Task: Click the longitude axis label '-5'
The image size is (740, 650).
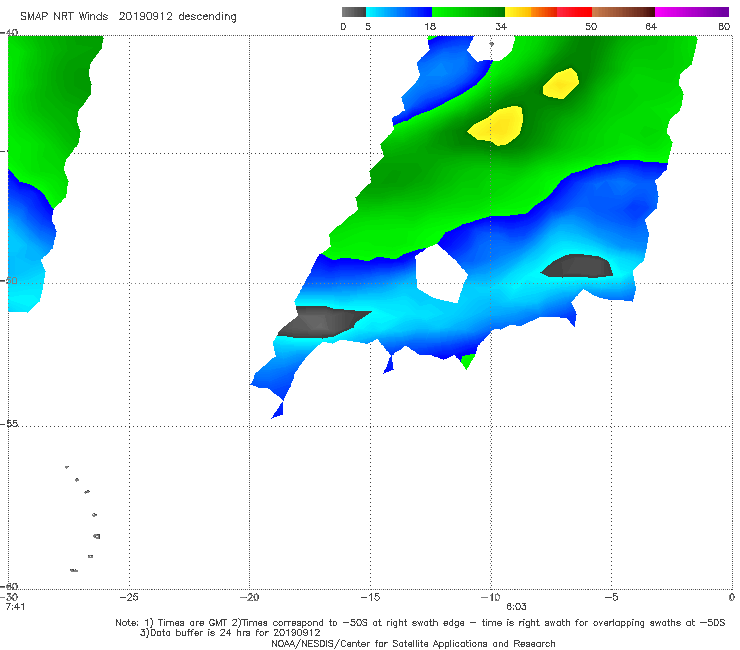Action: pyautogui.click(x=611, y=597)
